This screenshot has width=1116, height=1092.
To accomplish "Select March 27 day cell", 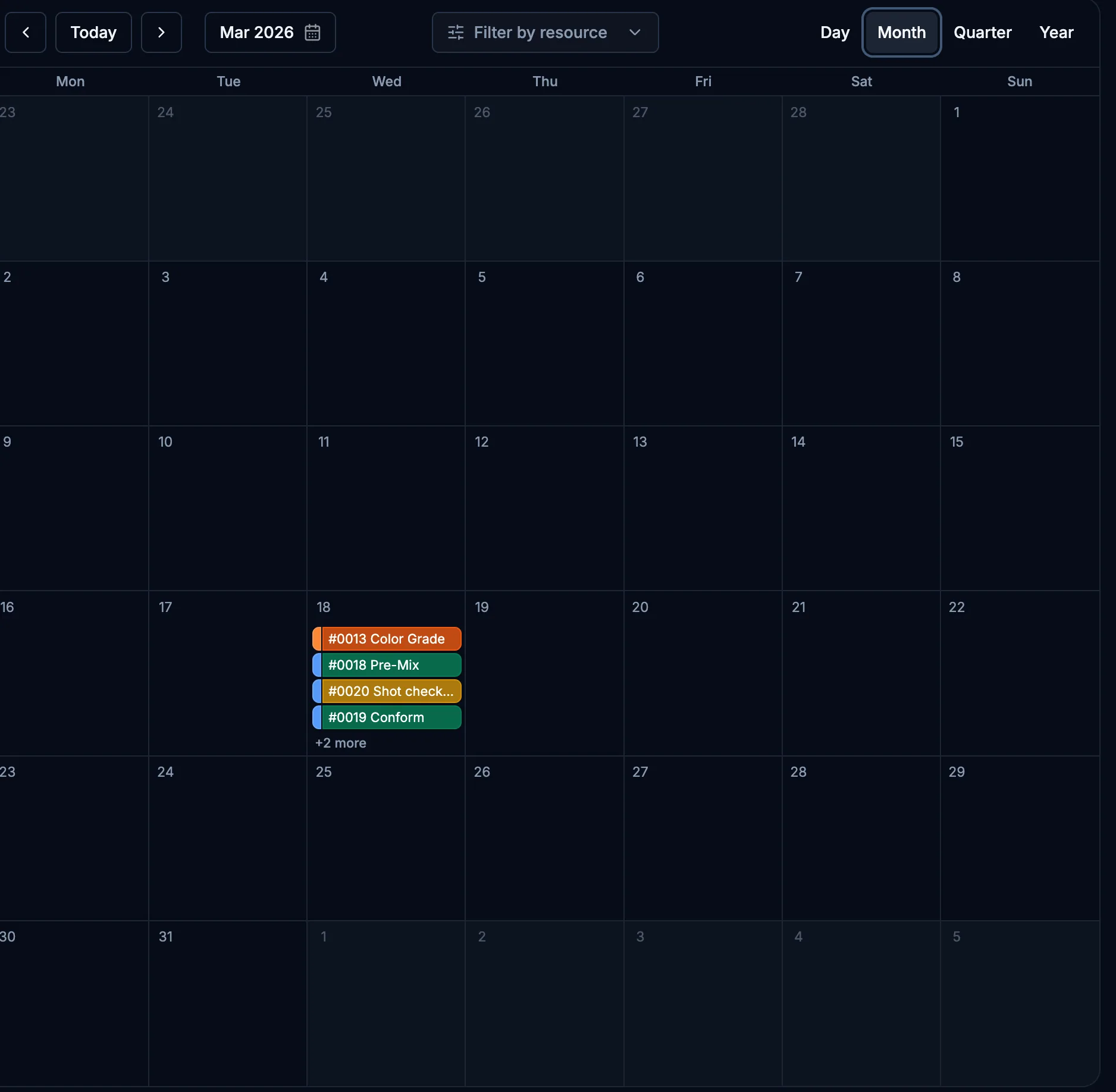I will [x=703, y=838].
